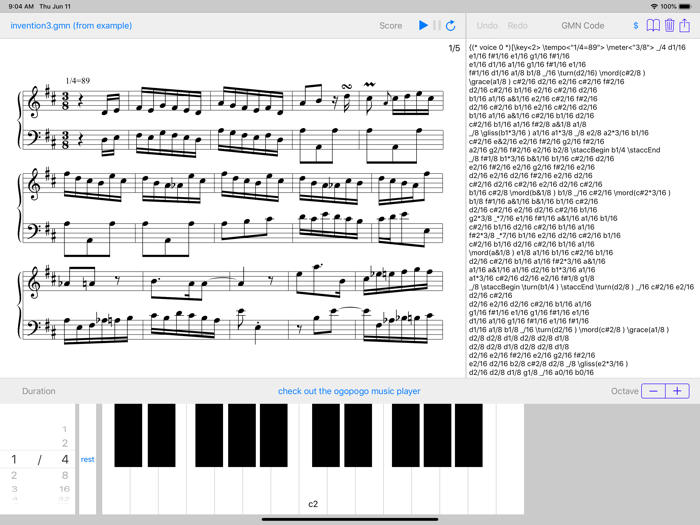Screen dimensions: 700x525
Task: Tap the c2 white piano key
Action: coord(313,491)
